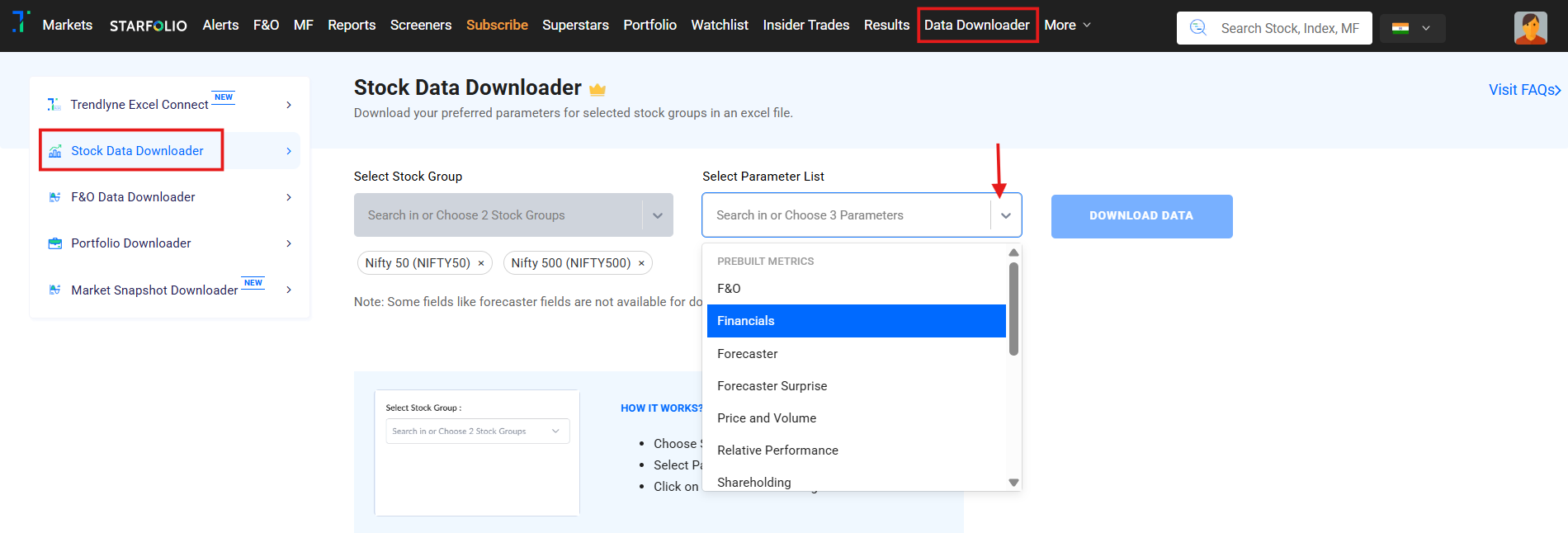
Task: Select Price and Volume option
Action: 856,417
